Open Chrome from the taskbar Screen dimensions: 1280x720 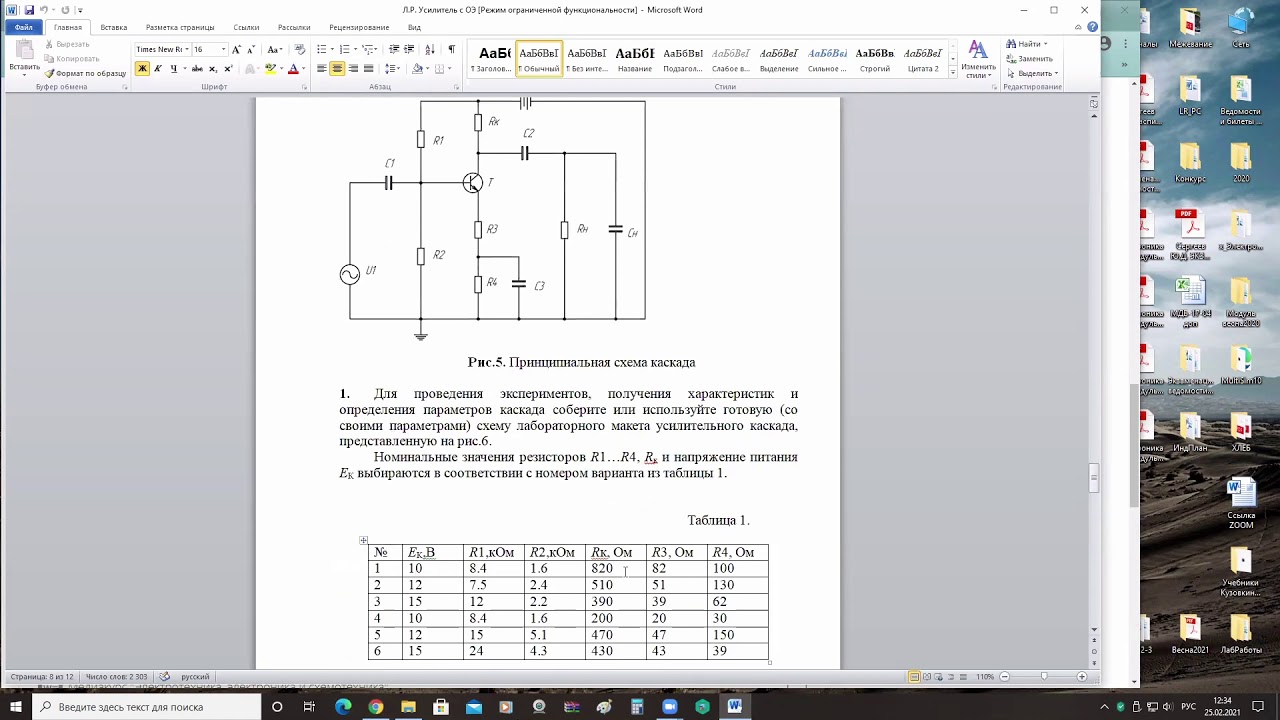375,707
